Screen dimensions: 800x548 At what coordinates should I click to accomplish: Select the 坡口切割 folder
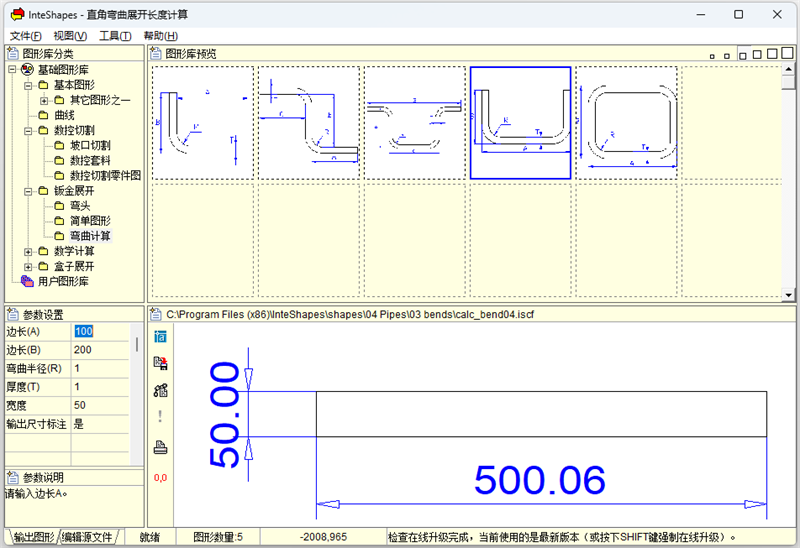90,145
